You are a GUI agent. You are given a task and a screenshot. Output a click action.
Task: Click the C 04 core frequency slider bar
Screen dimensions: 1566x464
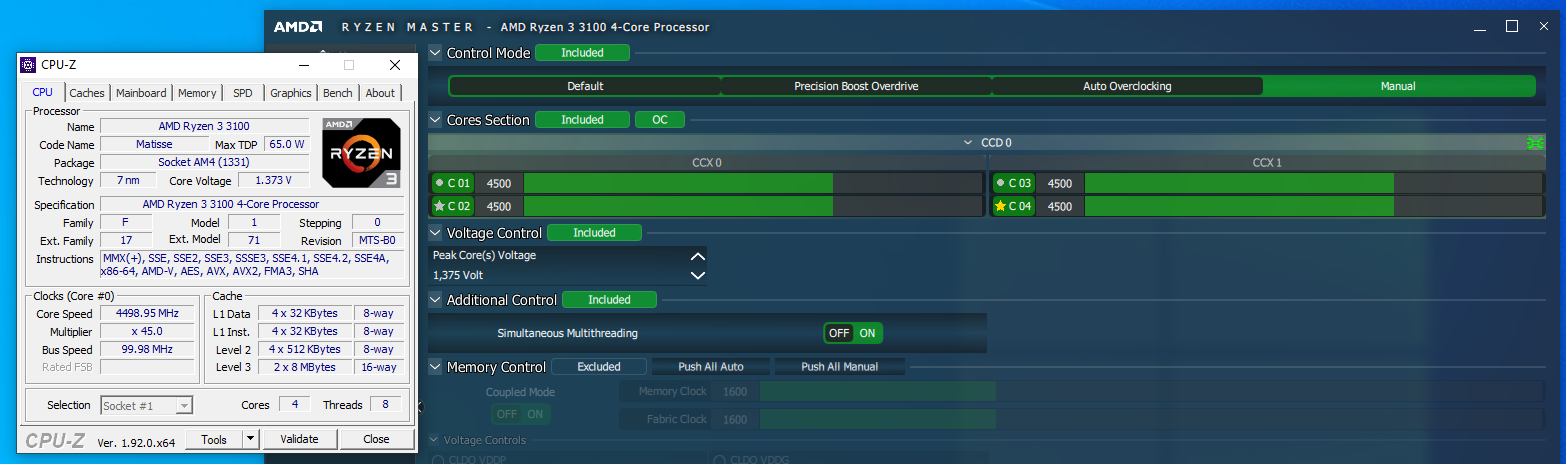coord(1314,206)
